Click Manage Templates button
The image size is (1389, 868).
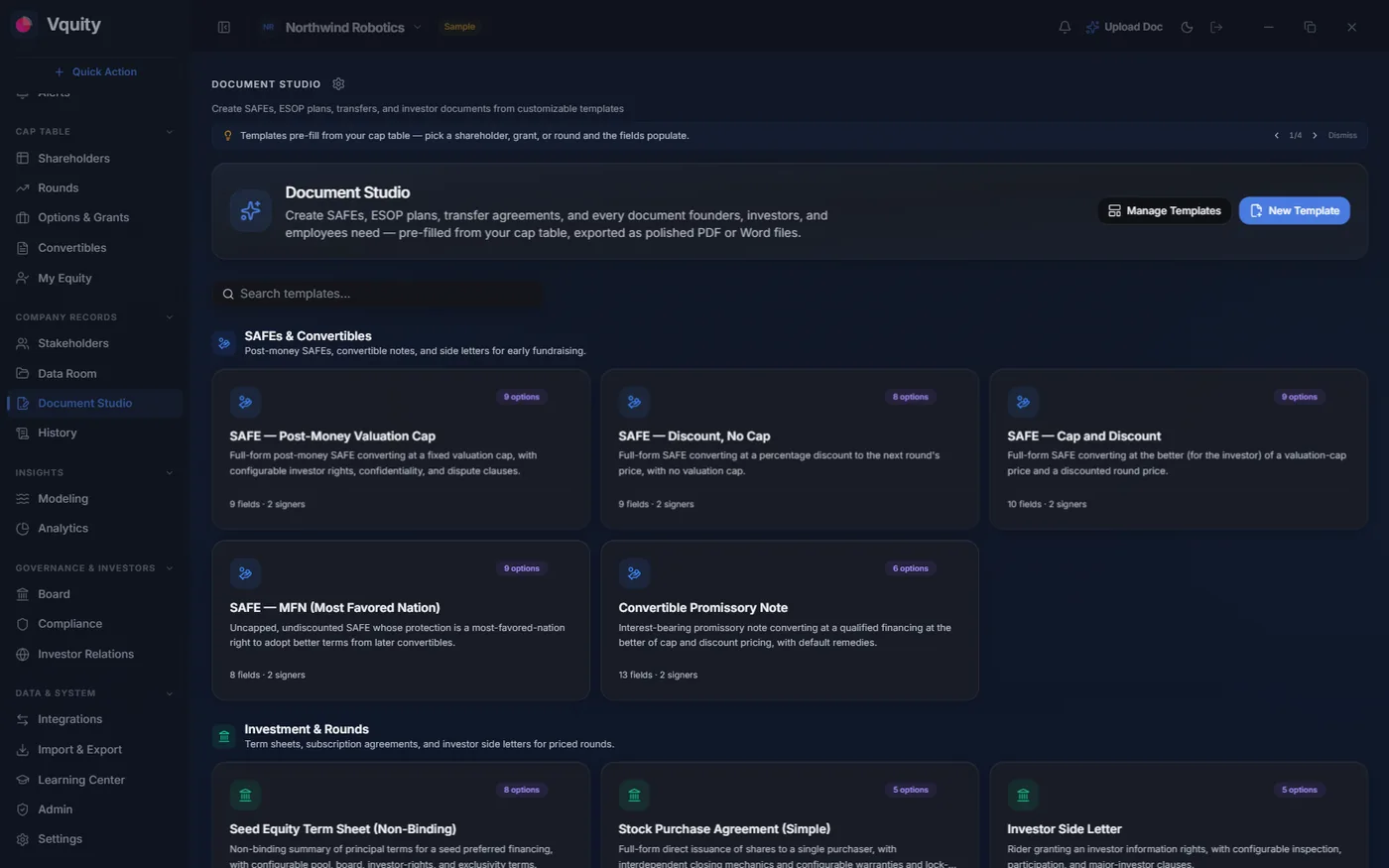point(1164,210)
